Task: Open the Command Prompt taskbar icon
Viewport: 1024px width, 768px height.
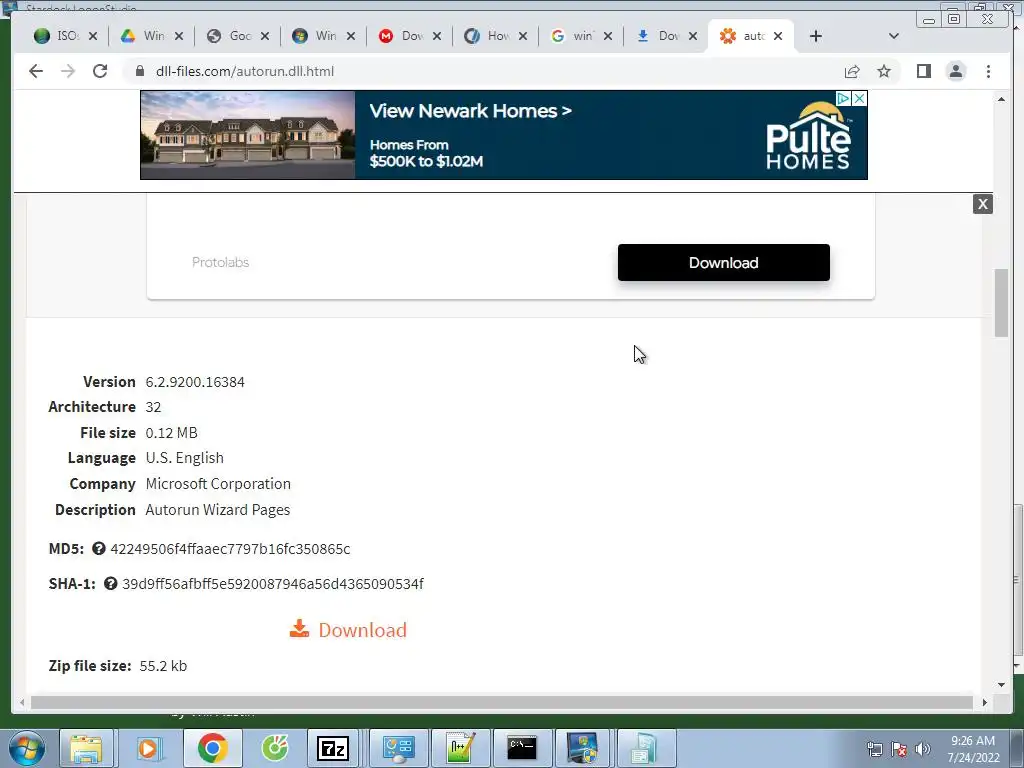Action: (x=522, y=748)
